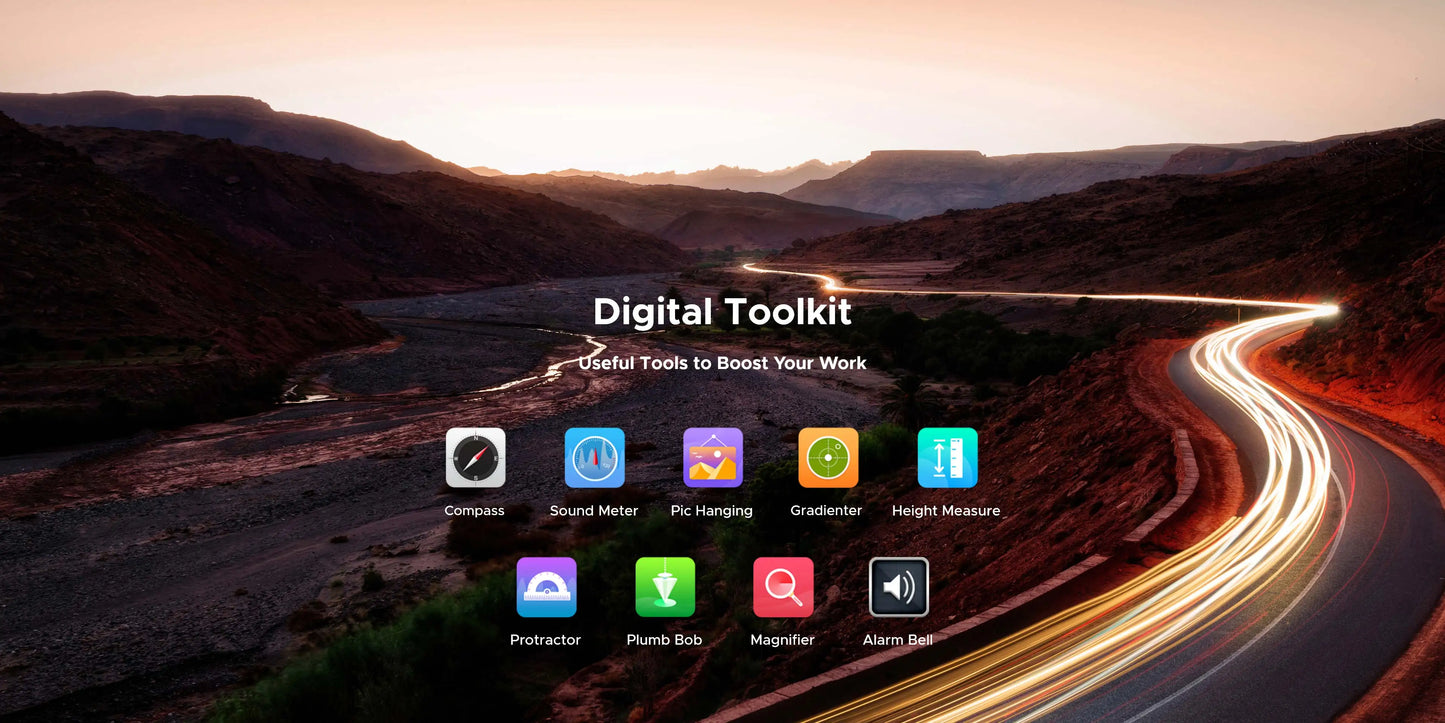Click the "Digital Toolkit" heading
The image size is (1445, 723).
(722, 312)
